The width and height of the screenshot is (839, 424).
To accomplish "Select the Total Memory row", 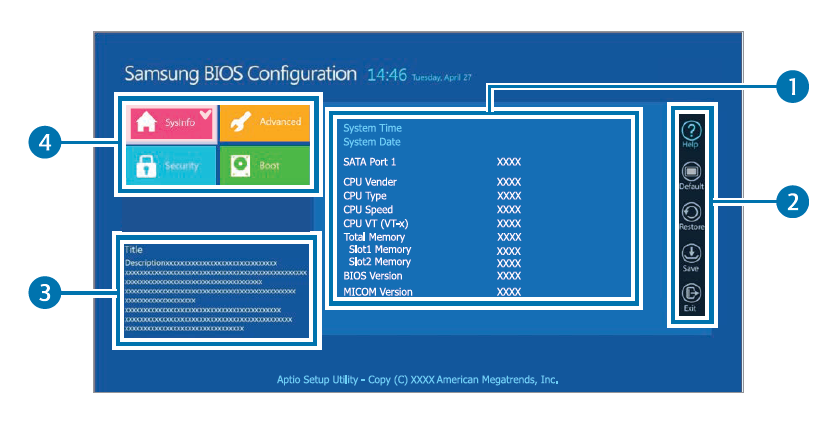I will 432,237.
